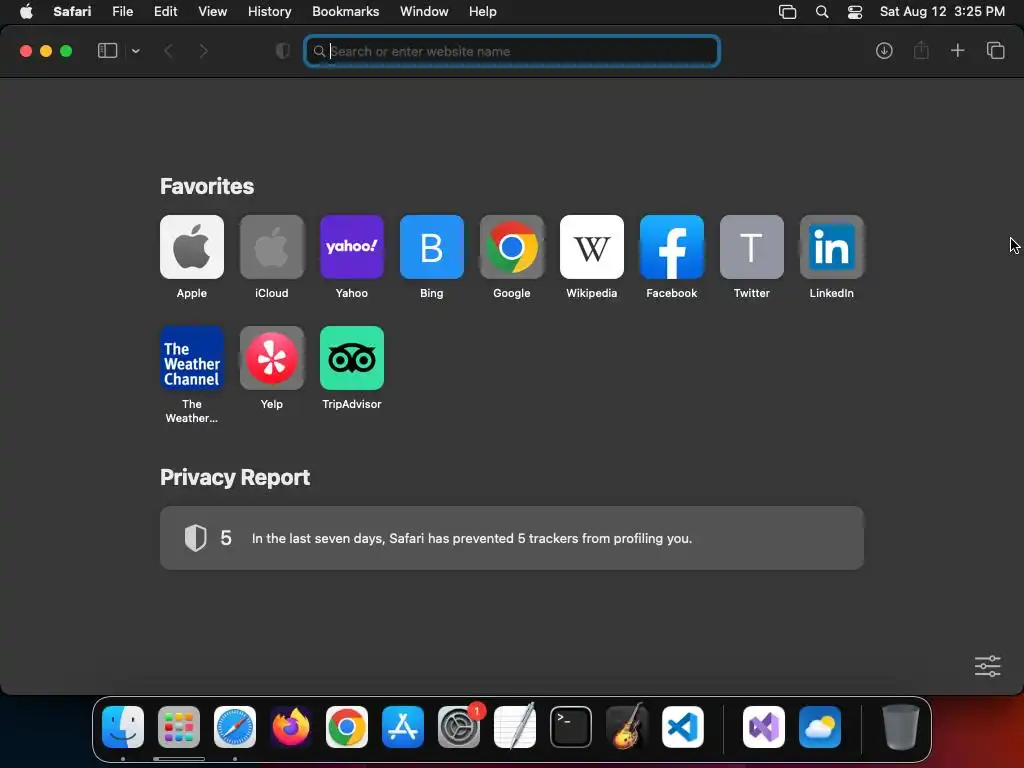Open the Edit menu
This screenshot has height=768, width=1024.
pyautogui.click(x=165, y=12)
